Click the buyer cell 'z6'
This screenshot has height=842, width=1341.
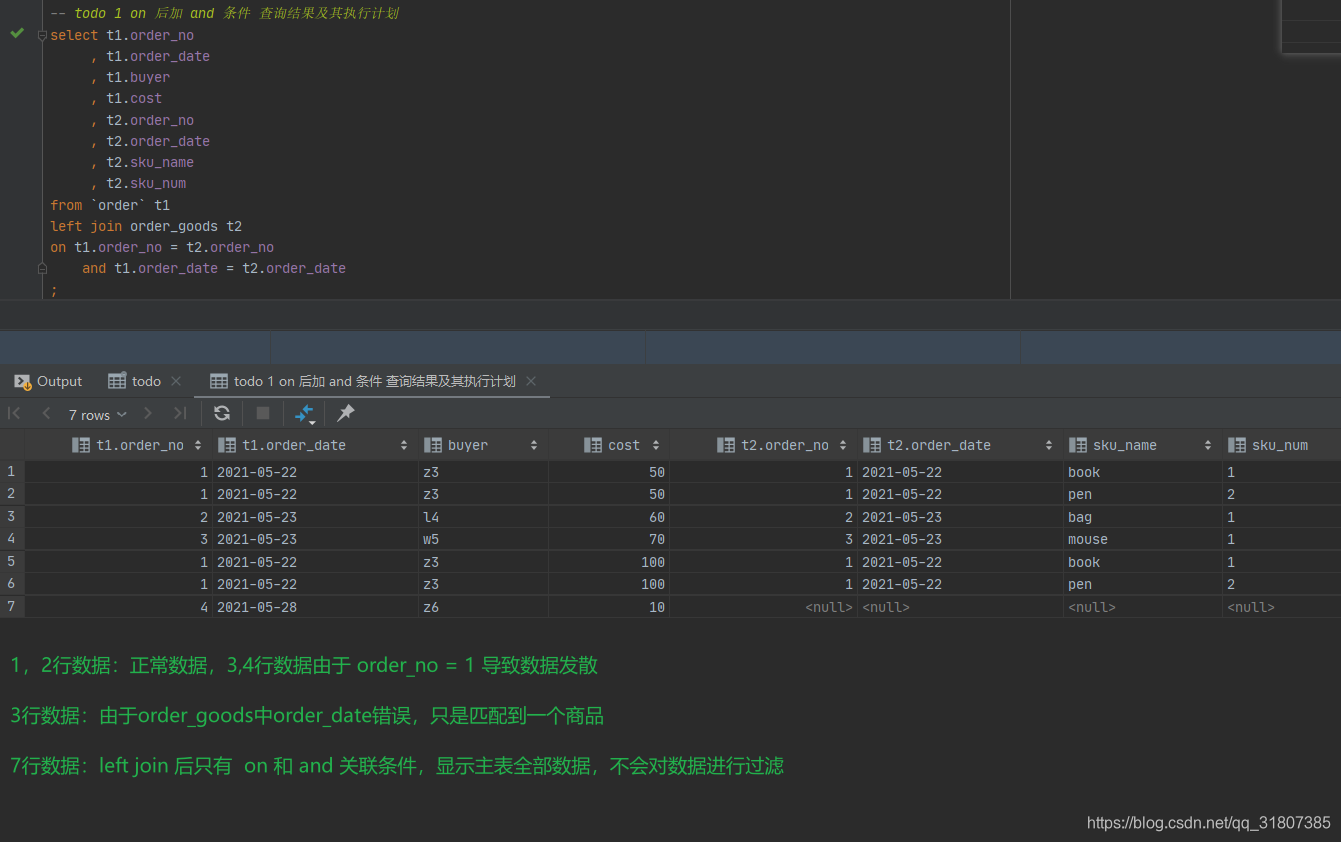coord(482,607)
